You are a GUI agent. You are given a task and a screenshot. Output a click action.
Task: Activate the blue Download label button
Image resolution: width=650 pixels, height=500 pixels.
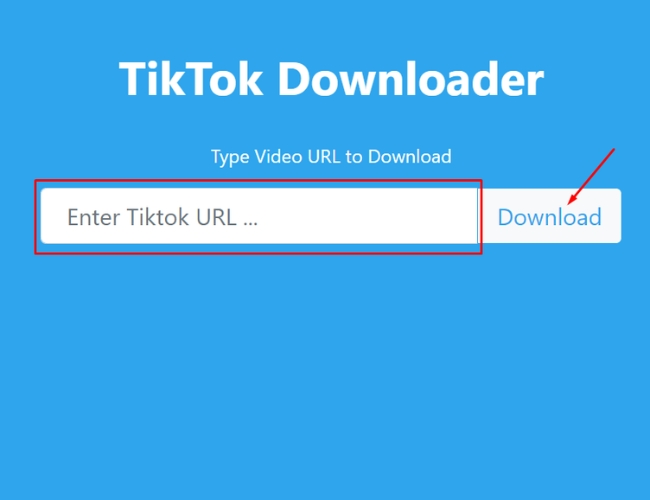(x=550, y=217)
